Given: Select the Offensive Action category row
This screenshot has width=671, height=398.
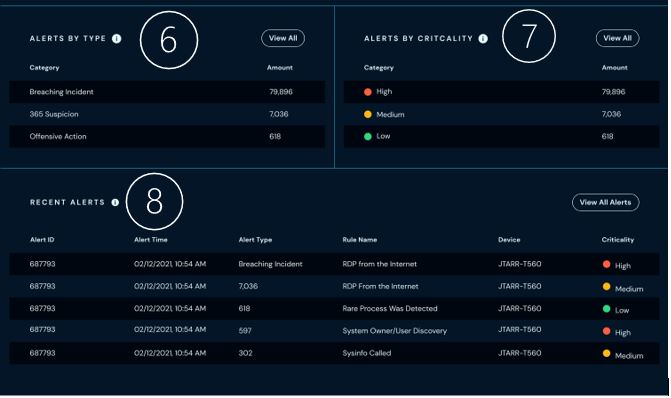Looking at the screenshot, I should (x=167, y=137).
